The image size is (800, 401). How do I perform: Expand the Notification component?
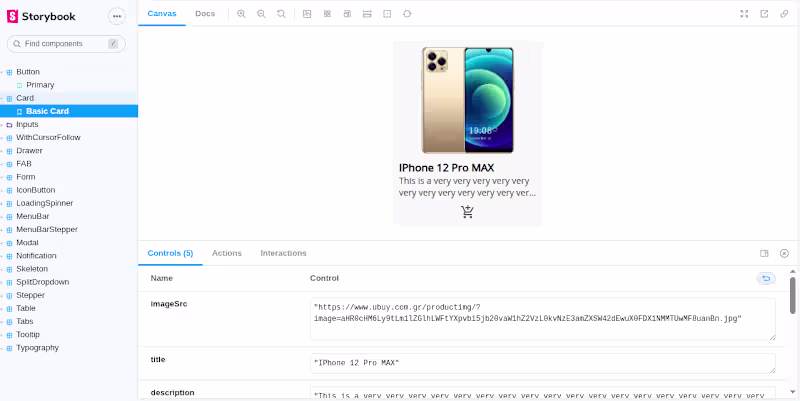pyautogui.click(x=36, y=256)
